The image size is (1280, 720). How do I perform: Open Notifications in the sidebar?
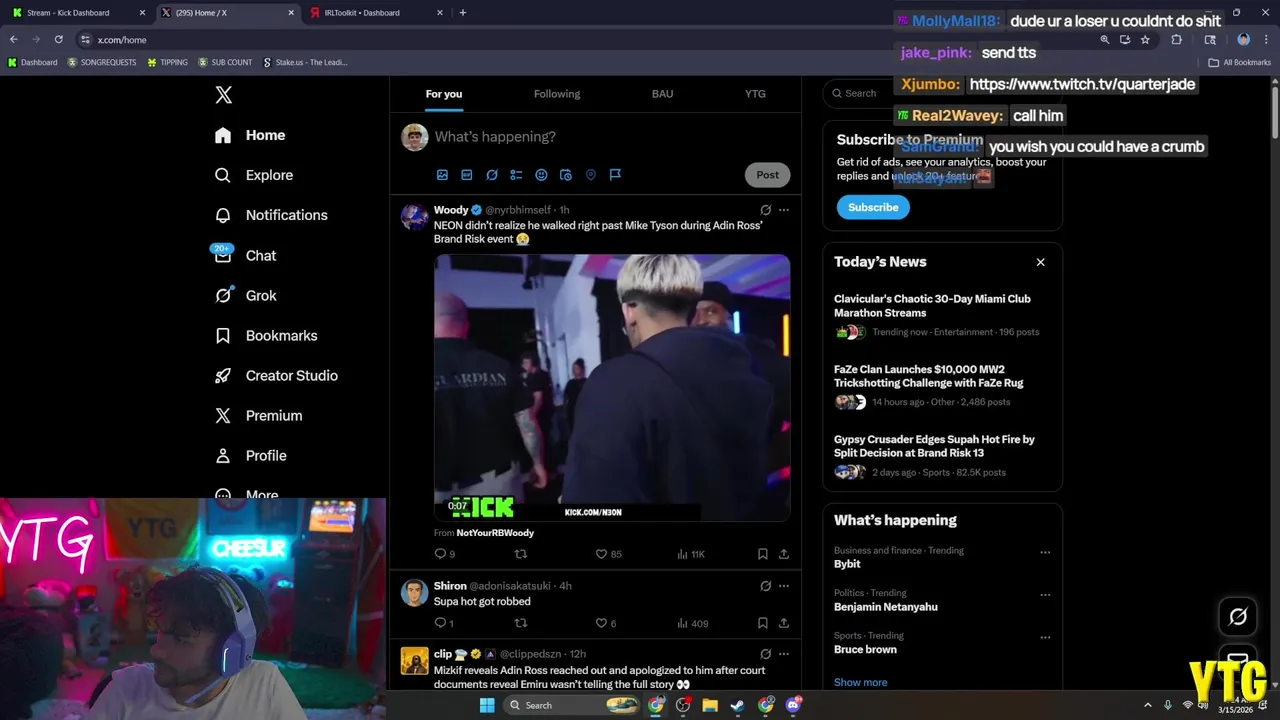tap(272, 215)
